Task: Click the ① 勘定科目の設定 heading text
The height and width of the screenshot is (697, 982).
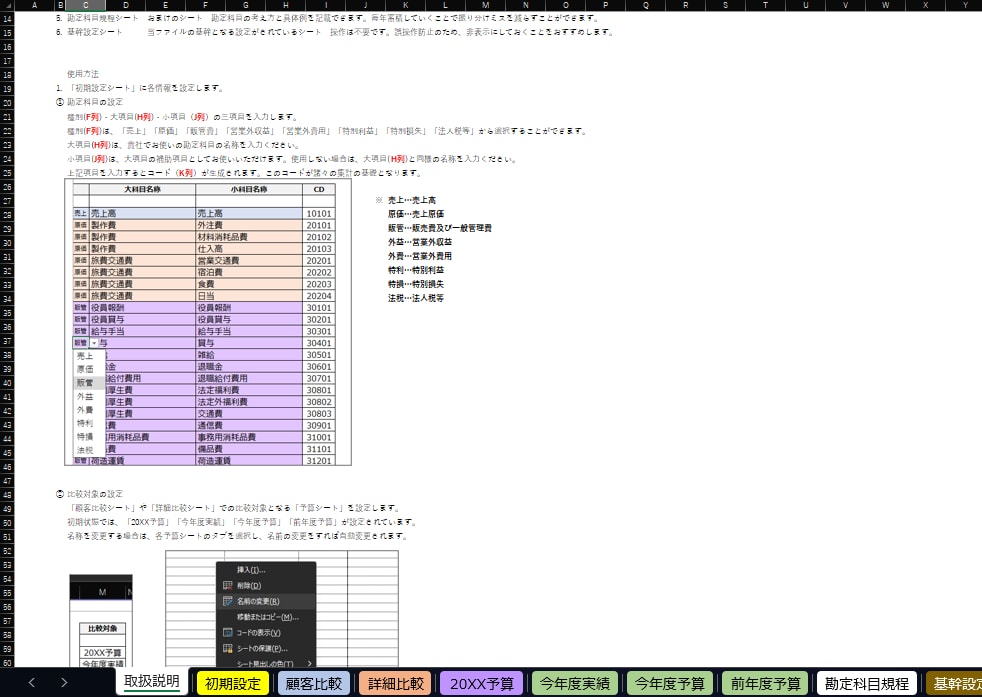Action: [x=90, y=102]
